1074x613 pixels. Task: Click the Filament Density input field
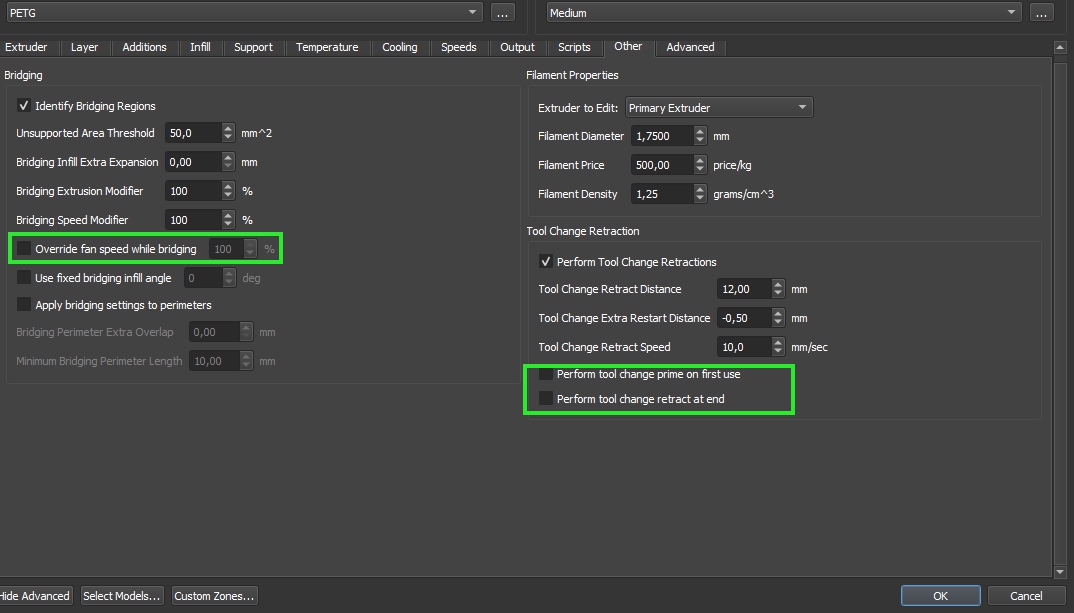coord(658,194)
